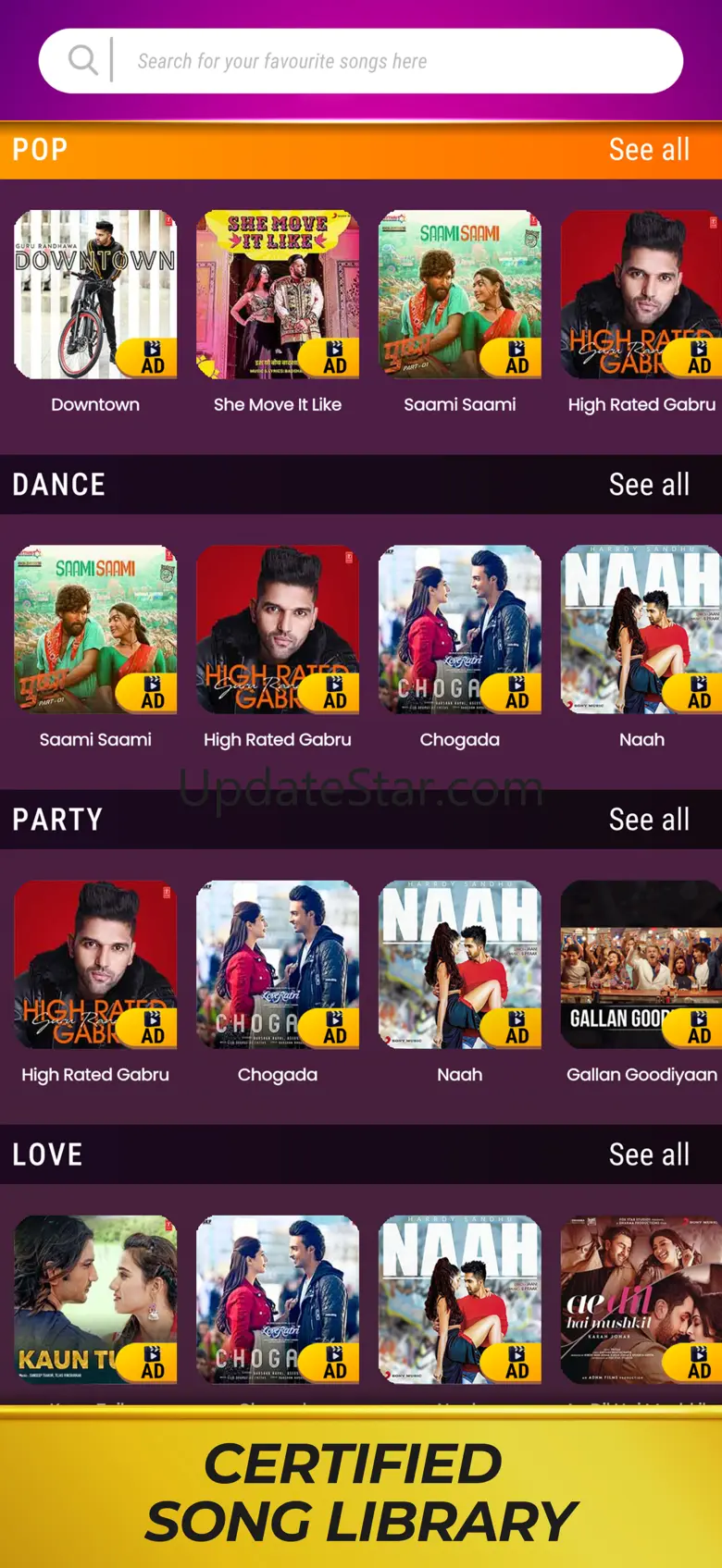Tap the AD badge on Chogada in Party
Screen dimensions: 722x1568
click(331, 1027)
